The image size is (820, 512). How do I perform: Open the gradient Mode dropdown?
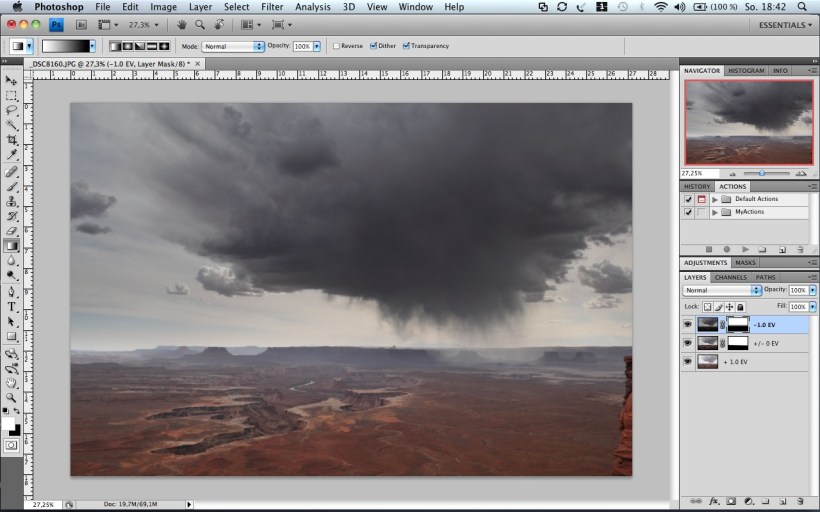pos(233,46)
